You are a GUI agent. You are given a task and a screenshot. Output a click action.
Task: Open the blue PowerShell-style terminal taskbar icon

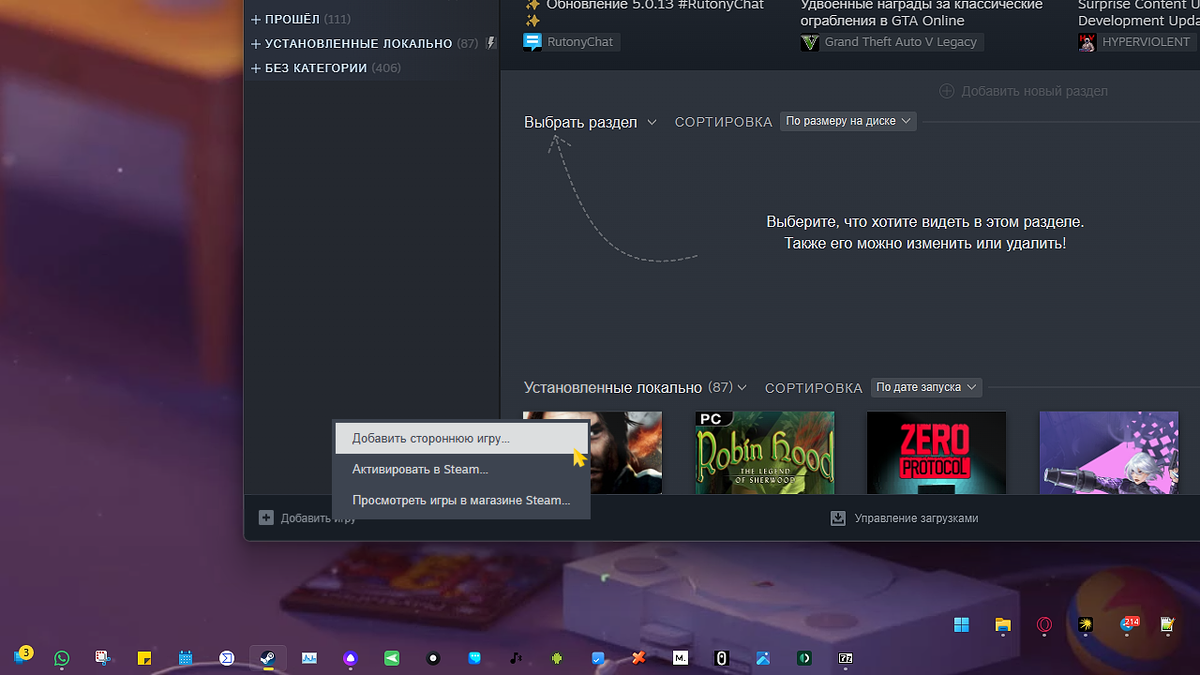coord(227,658)
